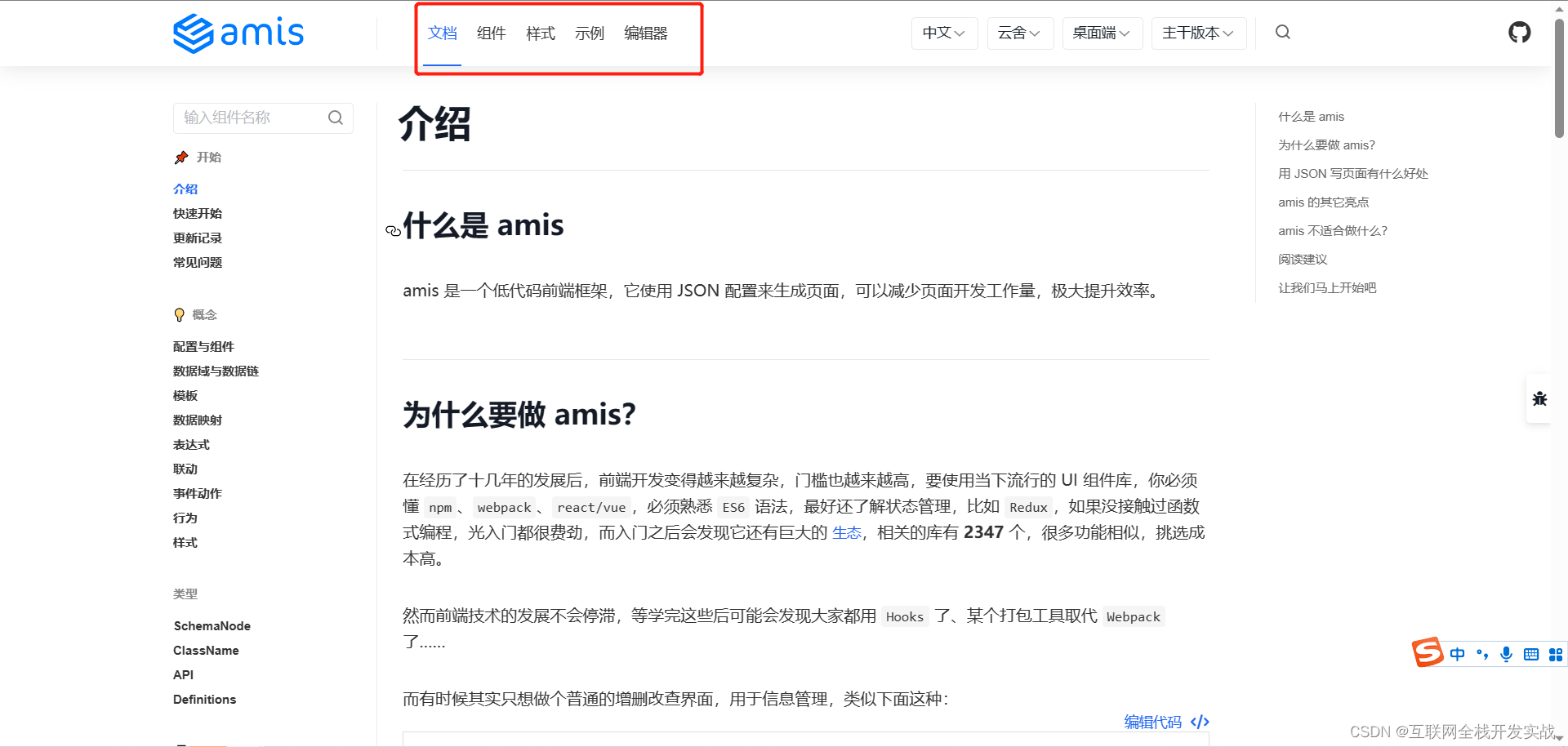The image size is (1568, 747).
Task: Click the header search magnifier icon
Action: [x=1283, y=32]
